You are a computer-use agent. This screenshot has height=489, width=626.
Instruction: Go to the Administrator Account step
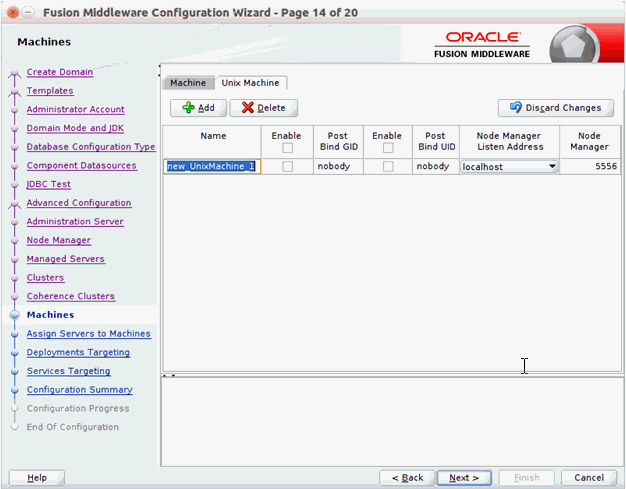coord(75,109)
